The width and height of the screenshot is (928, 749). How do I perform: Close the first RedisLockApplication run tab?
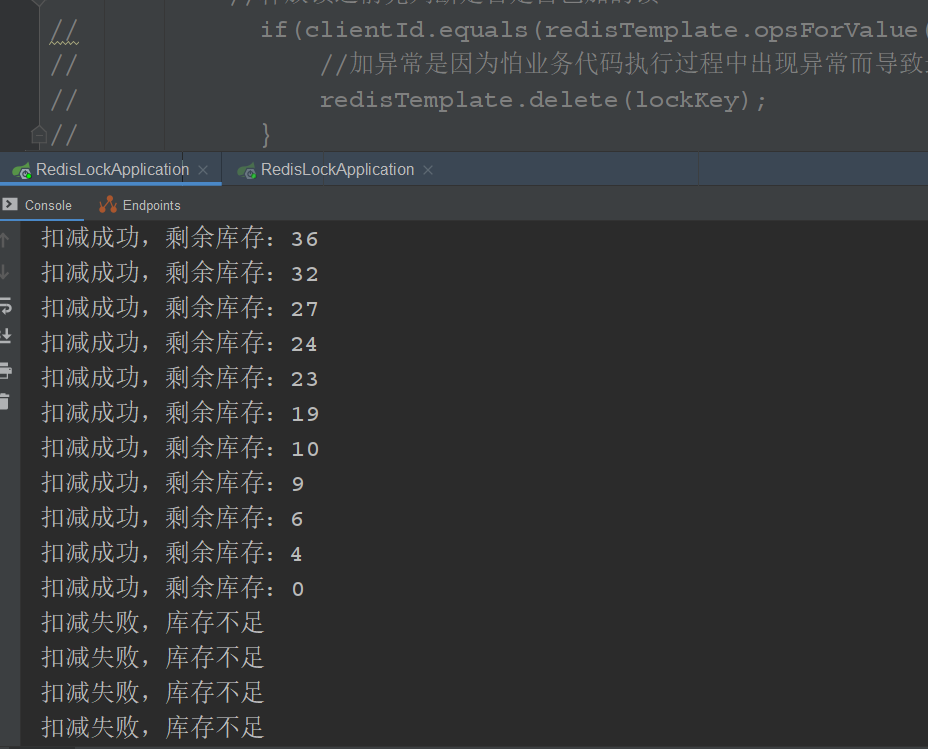tap(203, 170)
